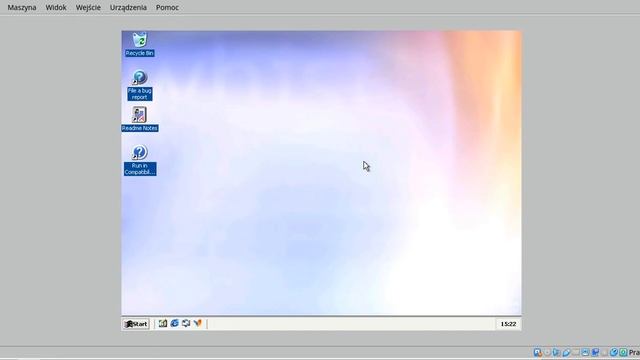Click the third quick launch icon in taskbar
This screenshot has height=360, width=640.
tap(186, 324)
